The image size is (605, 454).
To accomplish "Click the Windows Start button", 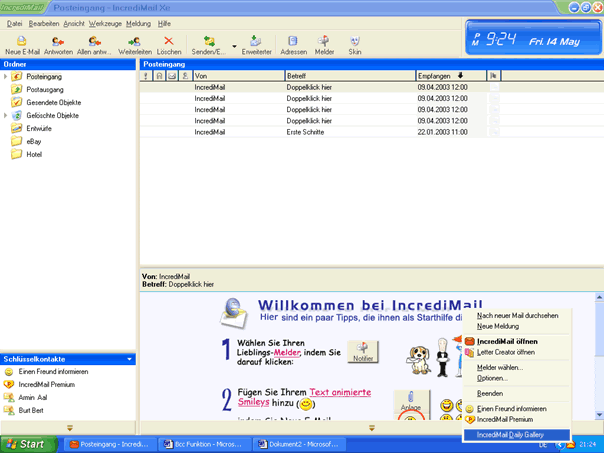I will click(28, 444).
